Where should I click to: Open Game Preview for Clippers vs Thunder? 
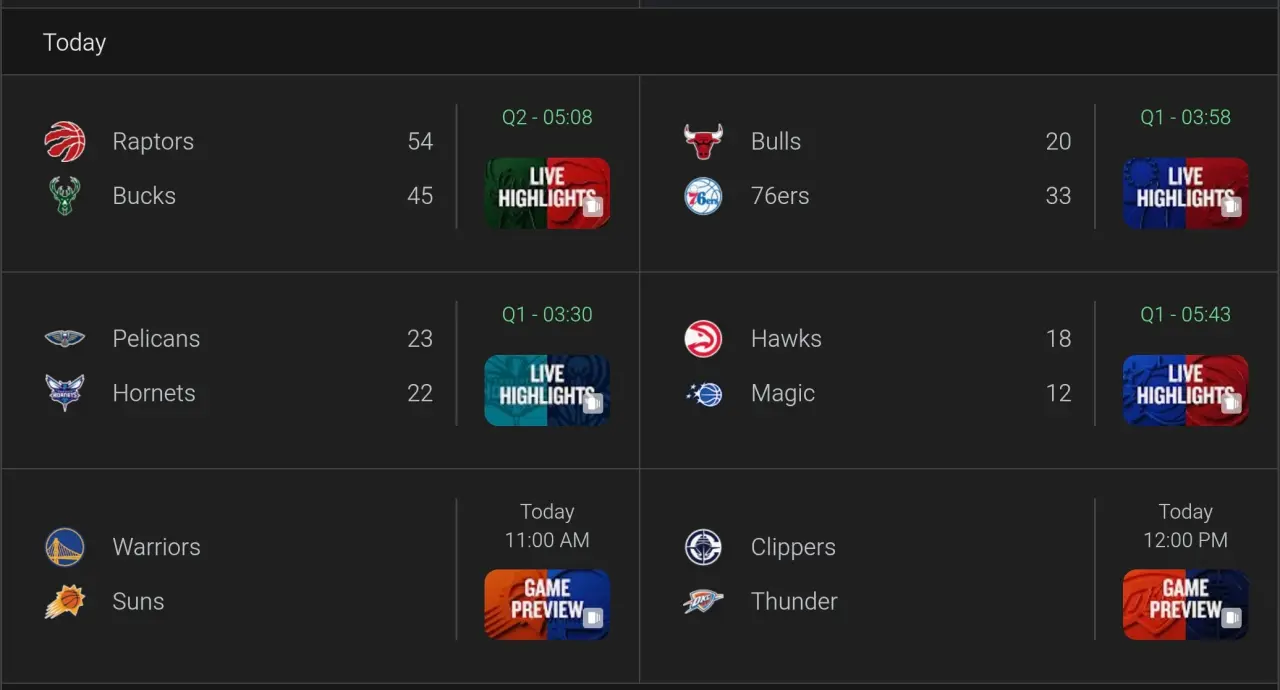point(1185,604)
